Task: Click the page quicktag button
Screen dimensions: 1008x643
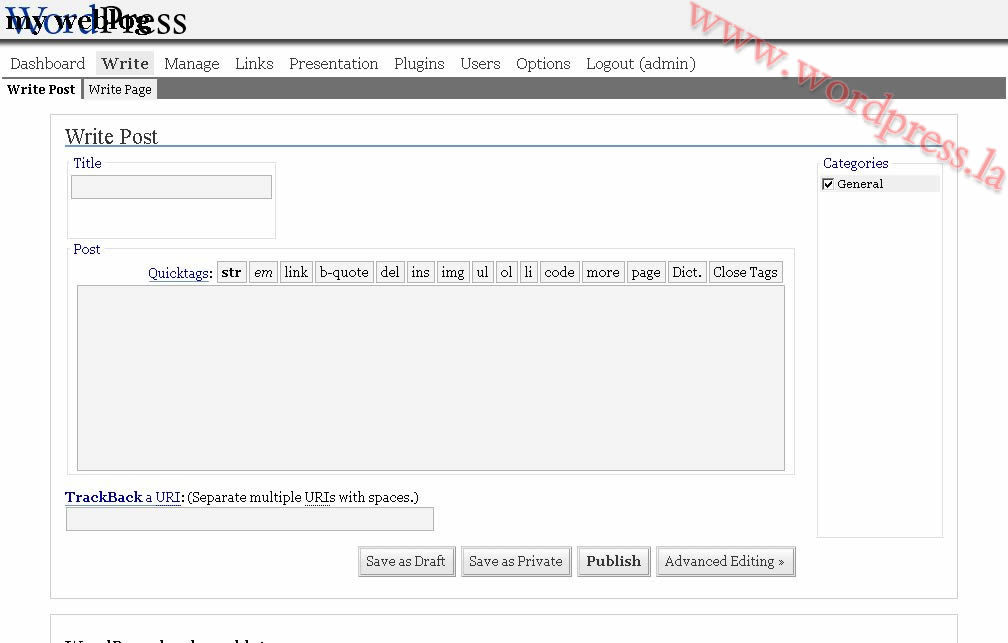Action: click(646, 272)
